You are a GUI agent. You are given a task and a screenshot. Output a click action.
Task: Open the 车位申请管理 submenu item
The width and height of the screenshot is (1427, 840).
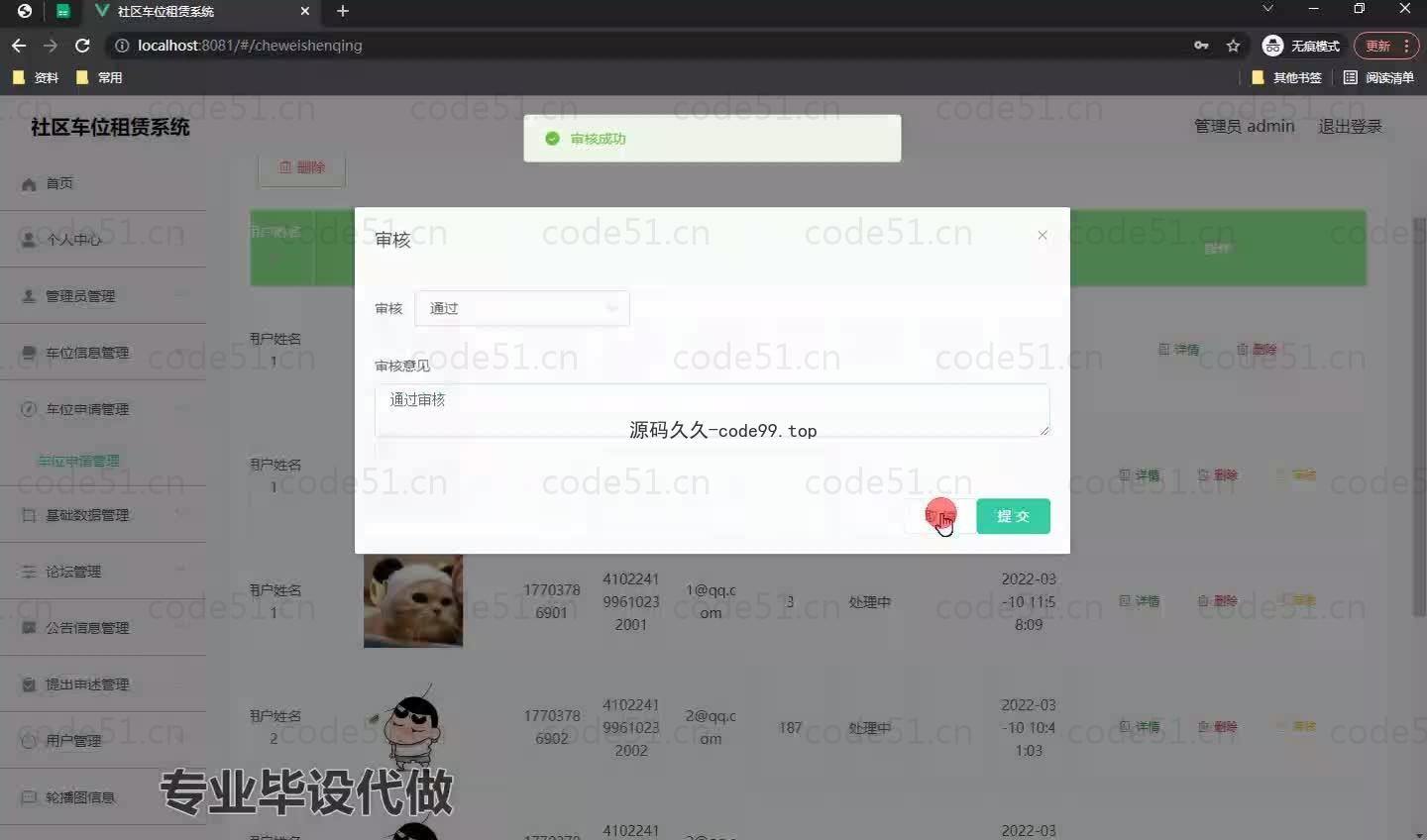[x=78, y=461]
